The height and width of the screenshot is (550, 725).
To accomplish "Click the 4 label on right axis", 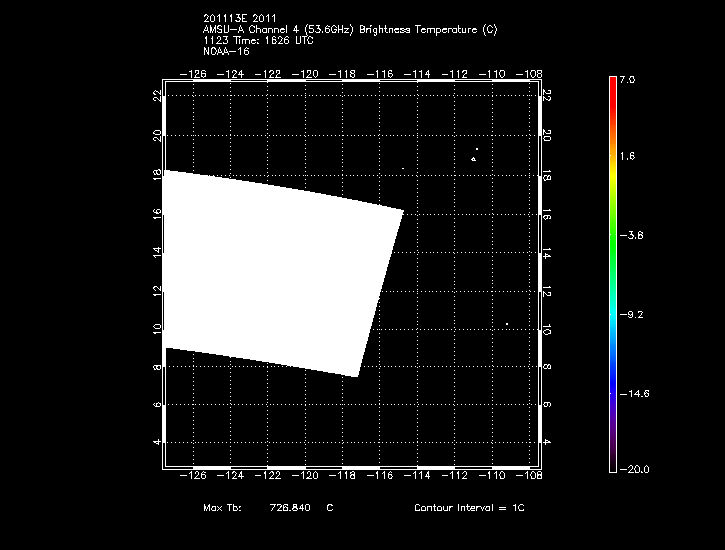I will click(x=545, y=441).
